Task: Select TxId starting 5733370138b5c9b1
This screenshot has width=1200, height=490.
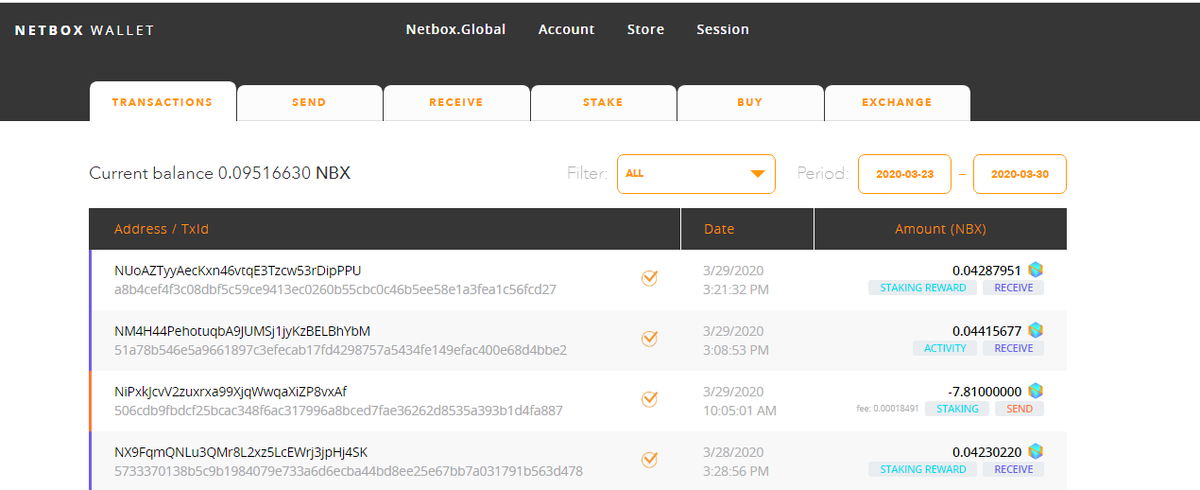Action: pos(348,471)
